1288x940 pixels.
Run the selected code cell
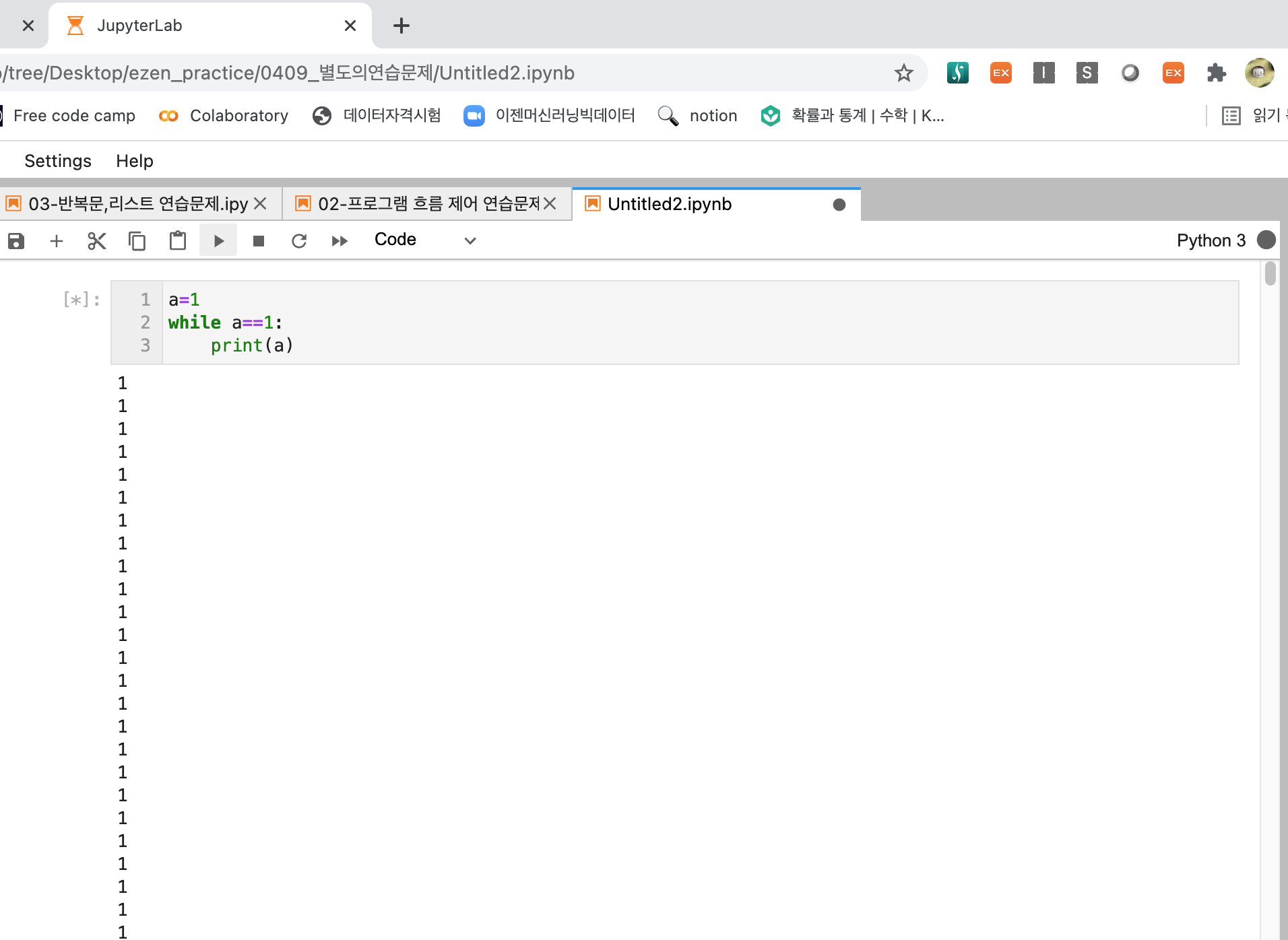pyautogui.click(x=218, y=240)
